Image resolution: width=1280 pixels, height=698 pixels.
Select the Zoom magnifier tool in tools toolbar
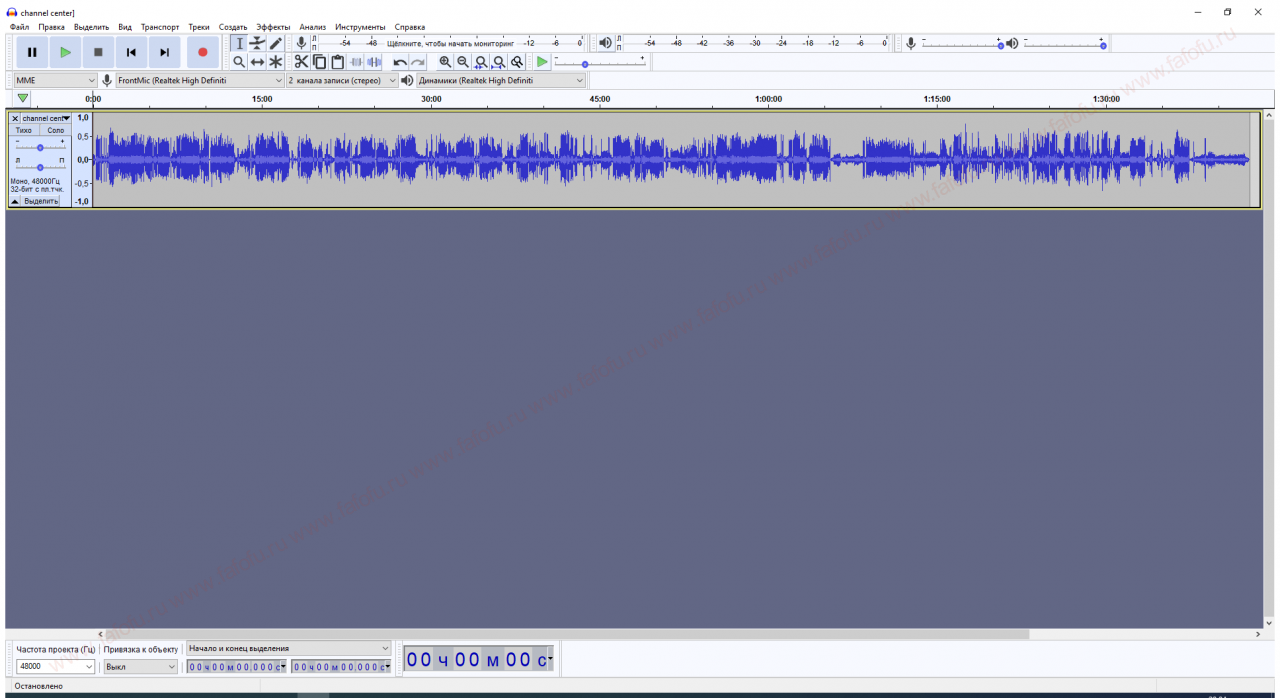pyautogui.click(x=239, y=62)
